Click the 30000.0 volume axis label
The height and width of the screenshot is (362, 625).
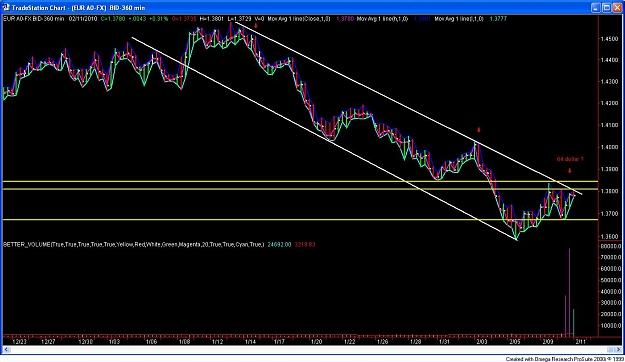(x=610, y=303)
